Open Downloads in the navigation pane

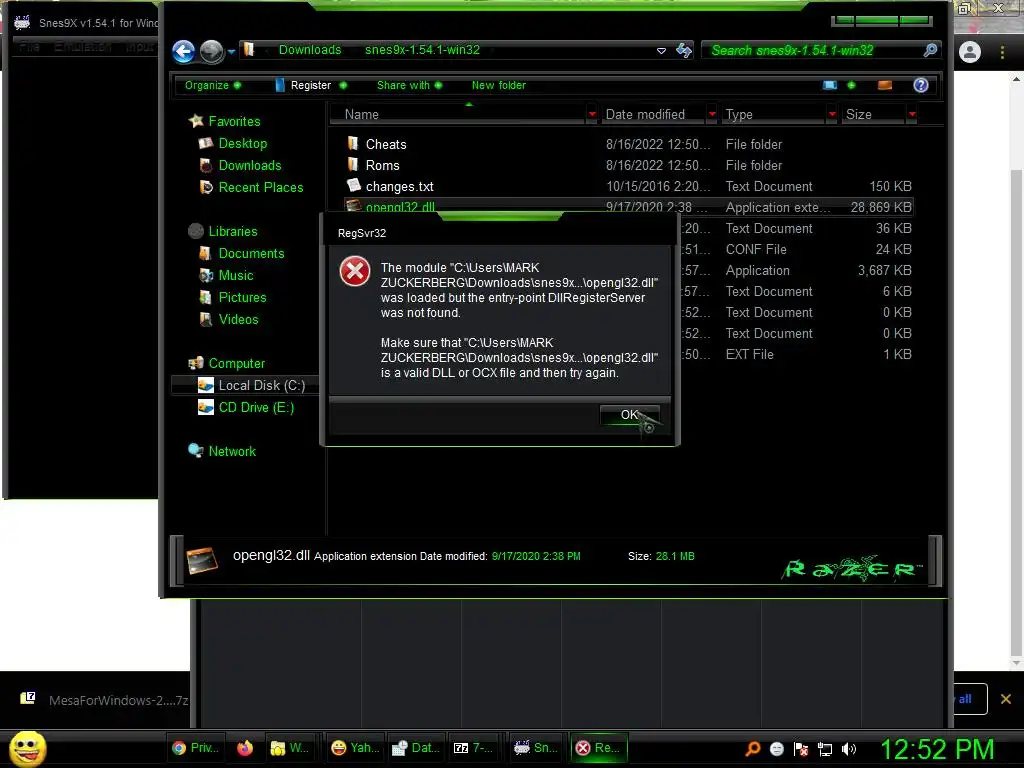click(249, 165)
